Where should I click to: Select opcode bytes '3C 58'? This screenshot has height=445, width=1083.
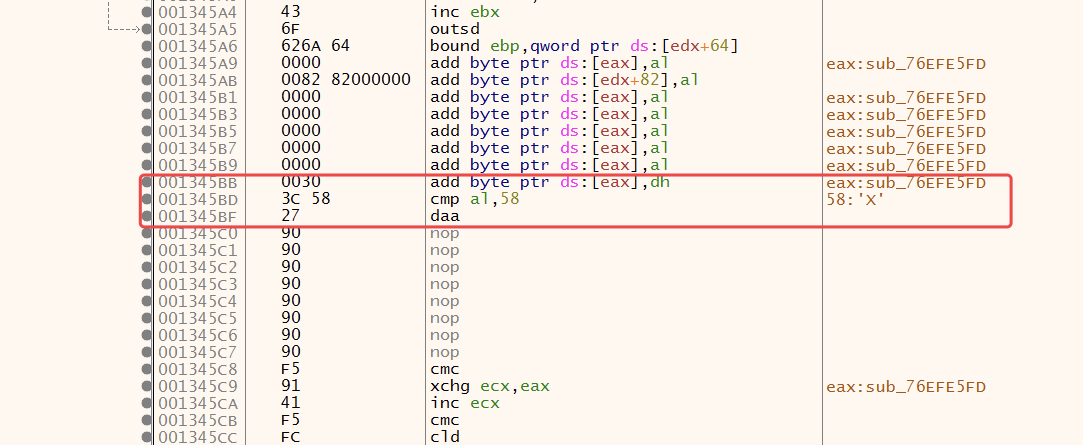(305, 200)
